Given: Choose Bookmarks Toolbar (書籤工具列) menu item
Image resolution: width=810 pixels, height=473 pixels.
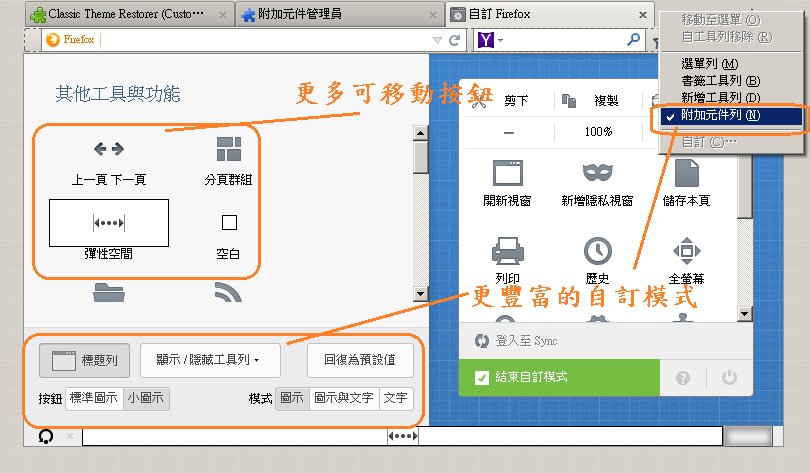Looking at the screenshot, I should click(x=731, y=81).
